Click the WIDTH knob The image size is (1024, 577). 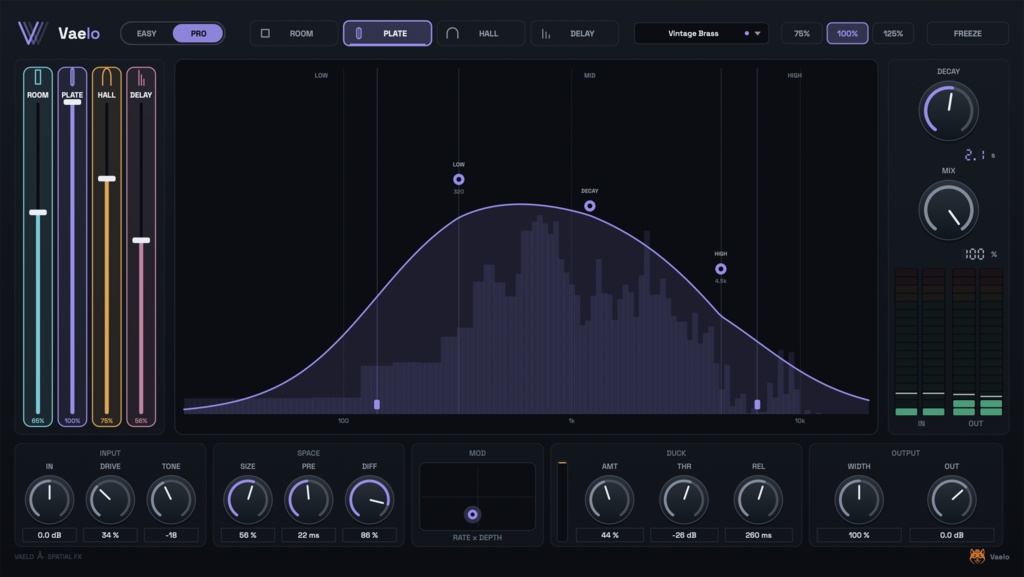point(859,499)
